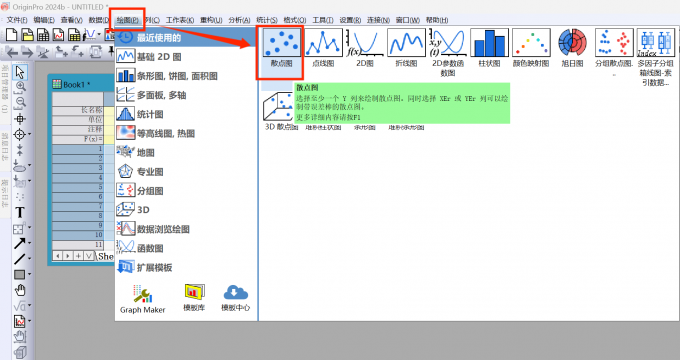
Task: Click the New Matrix toolbar icon
Action: 74,34
